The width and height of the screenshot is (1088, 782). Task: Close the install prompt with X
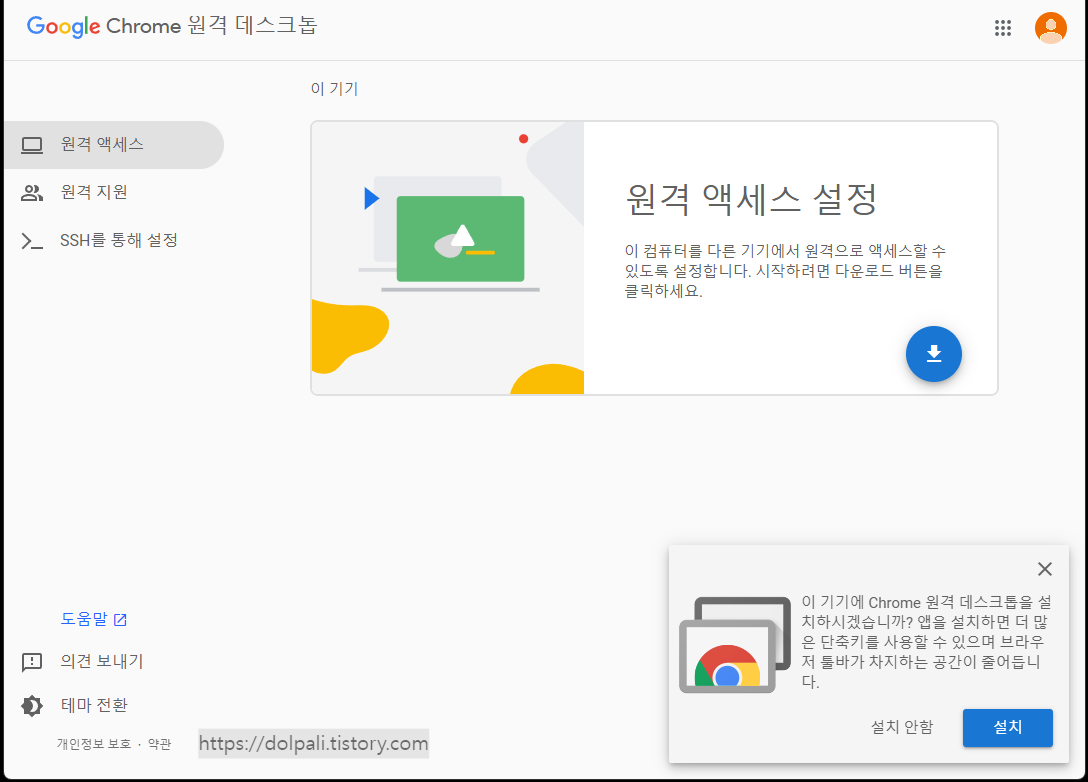pos(1044,569)
